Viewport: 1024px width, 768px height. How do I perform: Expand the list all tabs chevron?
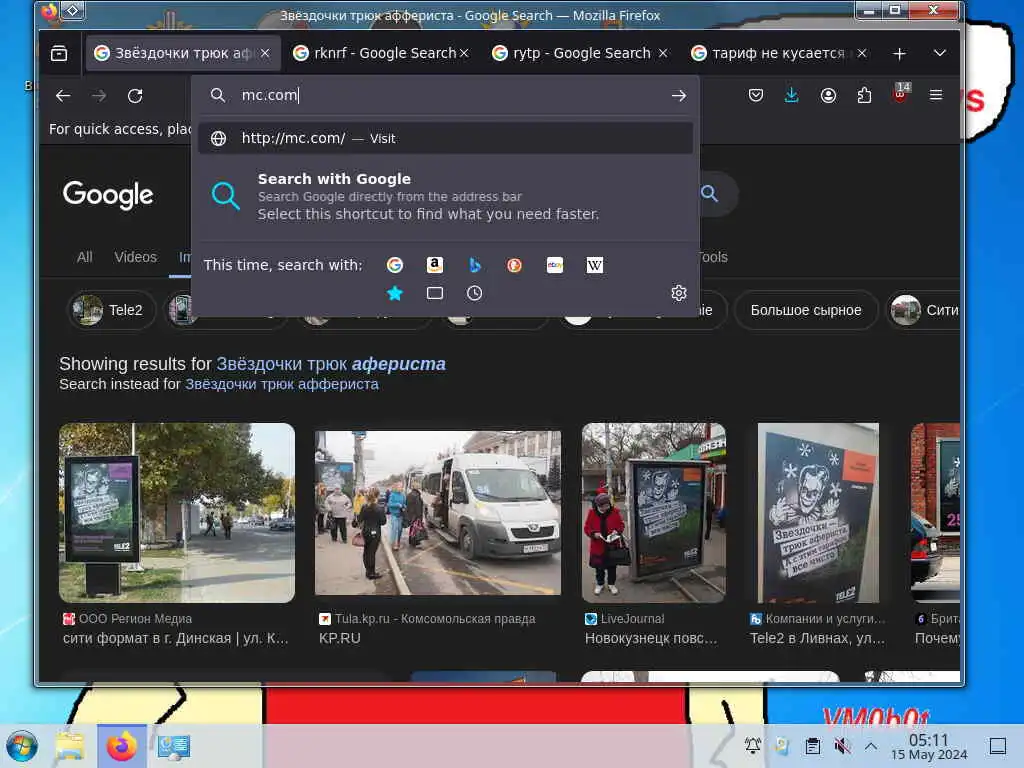point(940,54)
